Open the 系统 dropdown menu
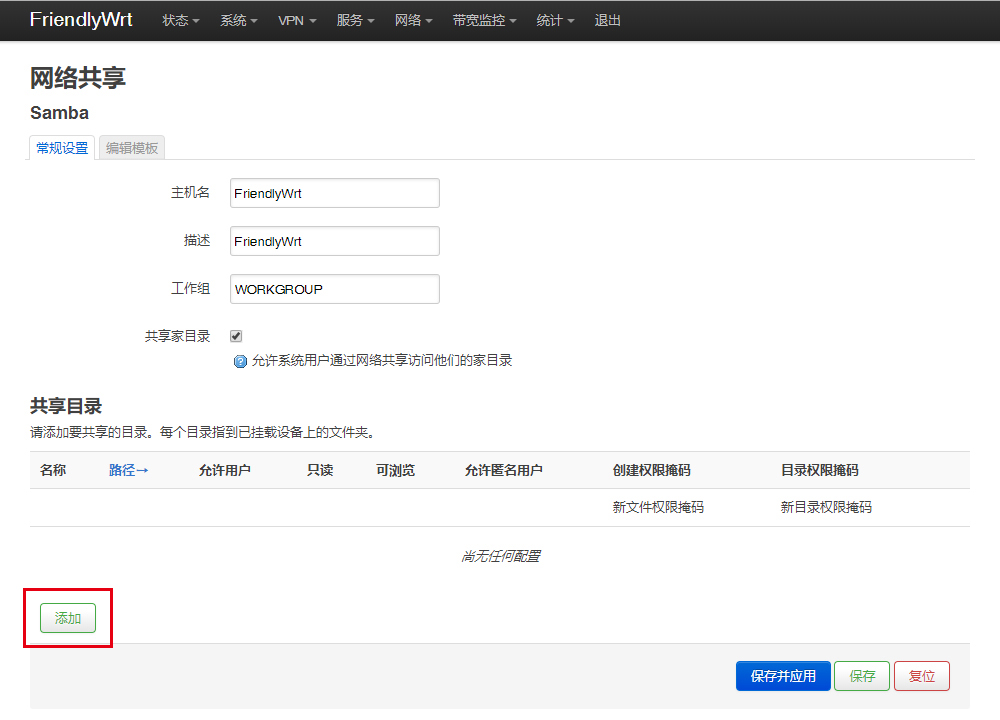Viewport: 1000px width, 720px height. coord(239,20)
